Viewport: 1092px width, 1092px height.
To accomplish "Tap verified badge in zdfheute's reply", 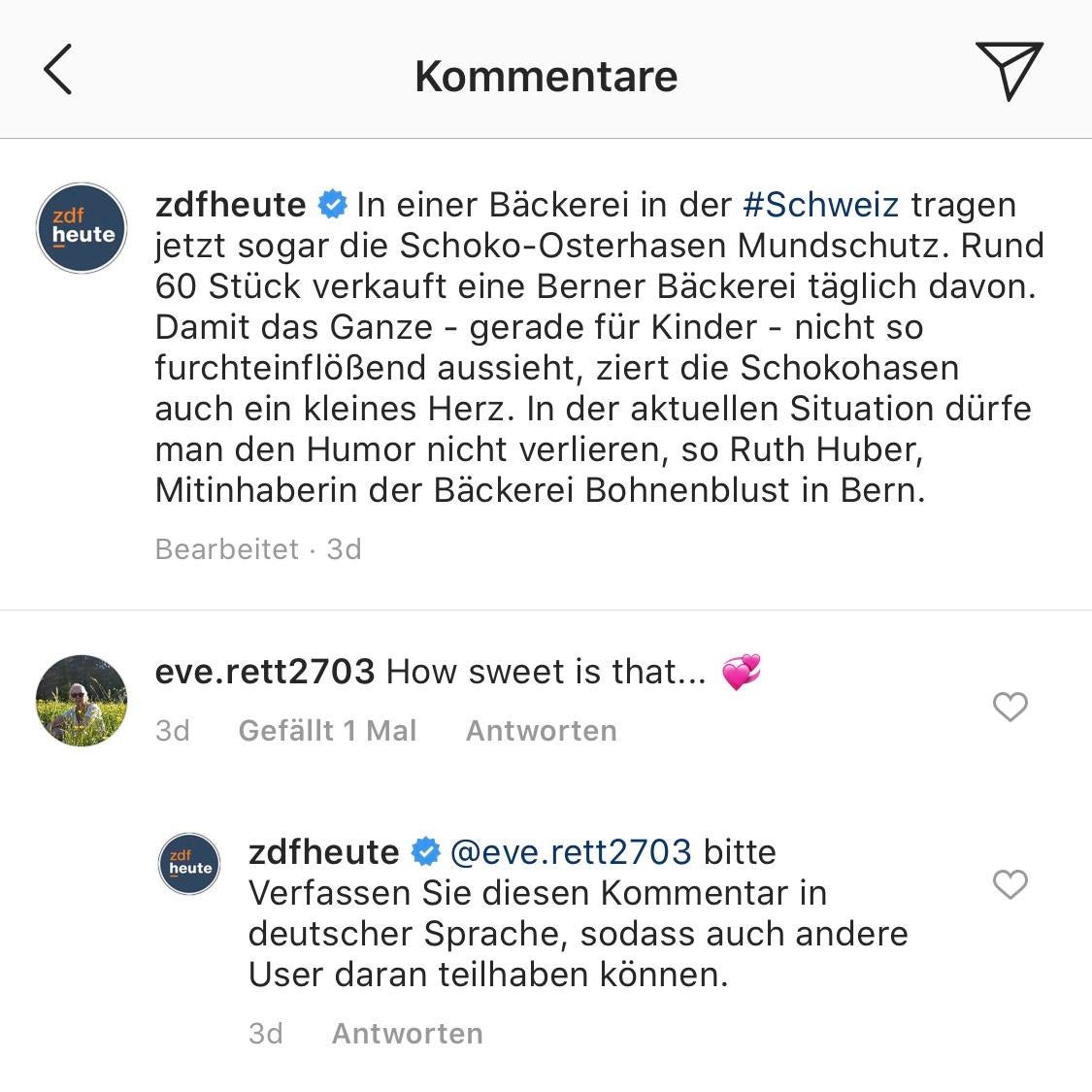I will pos(425,851).
